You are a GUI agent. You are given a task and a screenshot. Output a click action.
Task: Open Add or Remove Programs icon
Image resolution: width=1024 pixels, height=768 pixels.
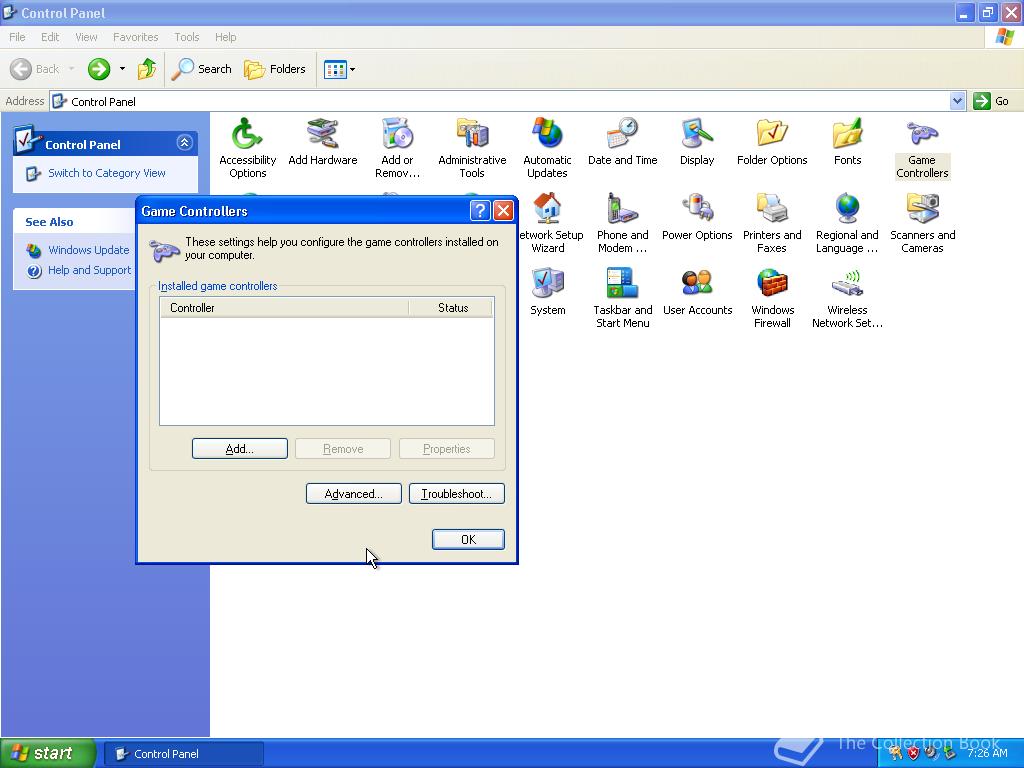397,148
